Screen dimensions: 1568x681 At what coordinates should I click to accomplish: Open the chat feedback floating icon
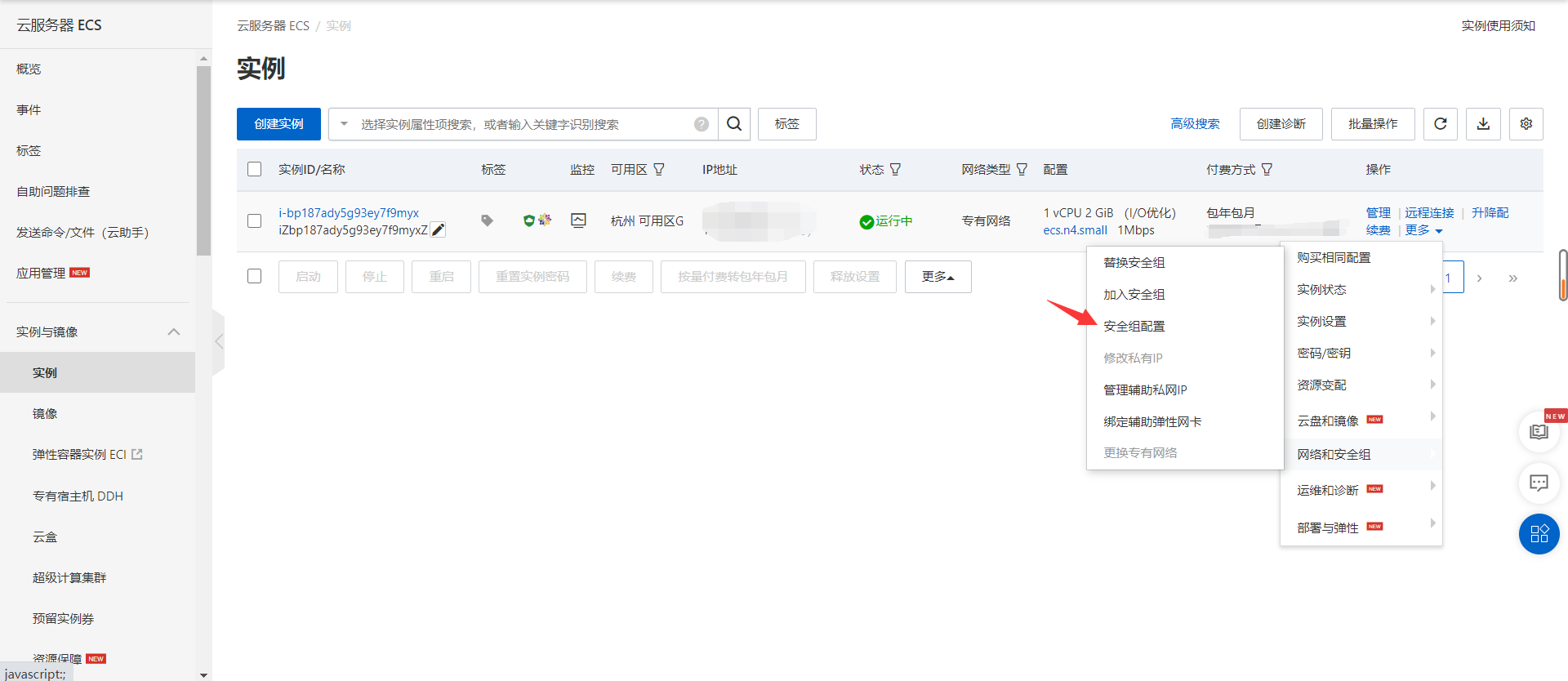pos(1539,483)
